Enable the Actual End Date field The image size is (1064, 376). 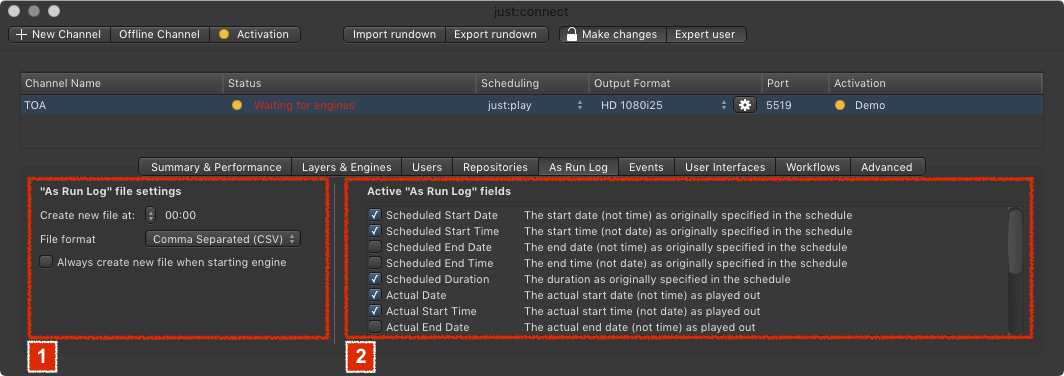375,327
